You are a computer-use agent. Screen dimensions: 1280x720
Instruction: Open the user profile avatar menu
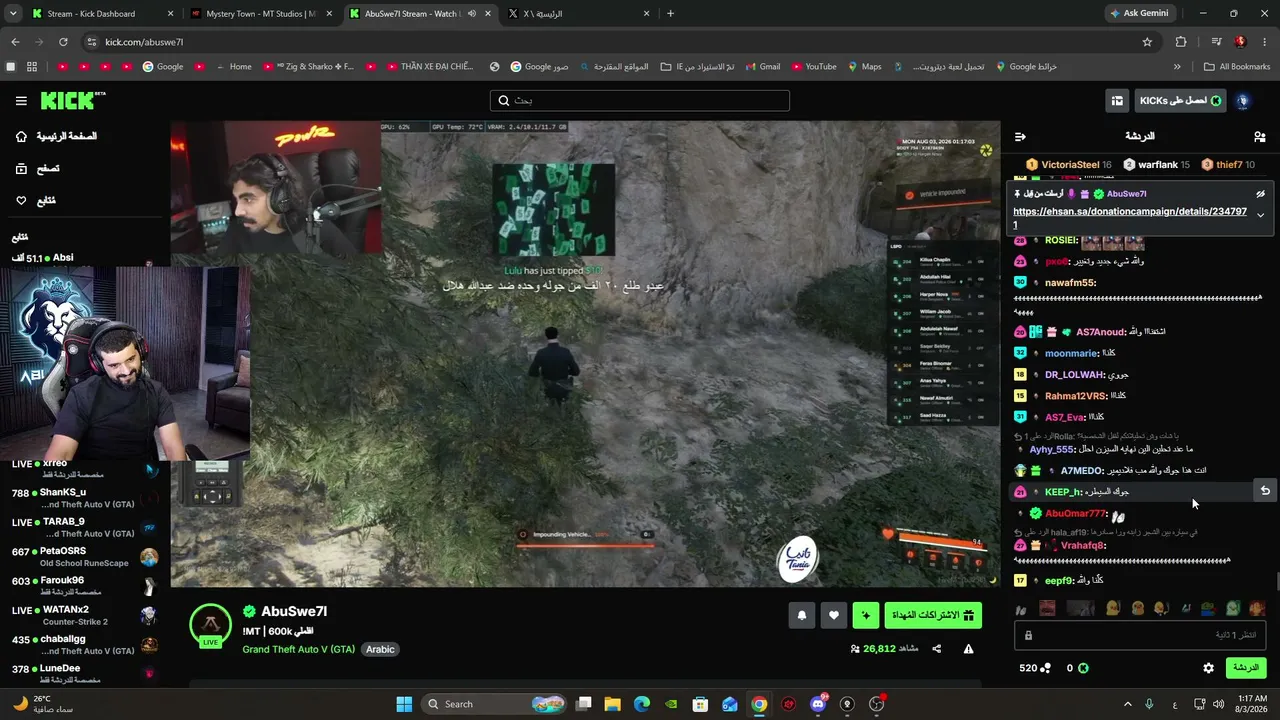1243,101
